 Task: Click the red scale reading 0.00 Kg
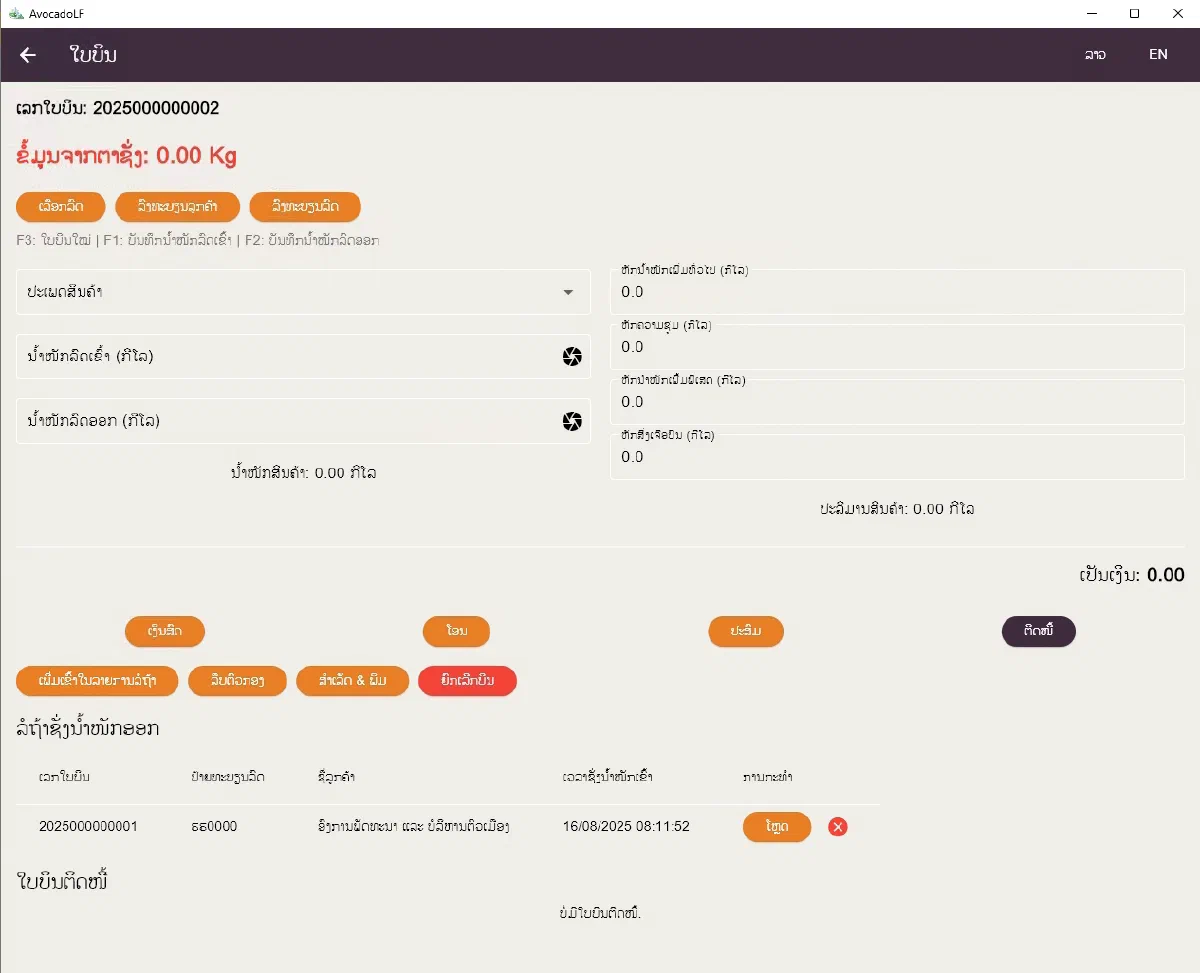(196, 156)
